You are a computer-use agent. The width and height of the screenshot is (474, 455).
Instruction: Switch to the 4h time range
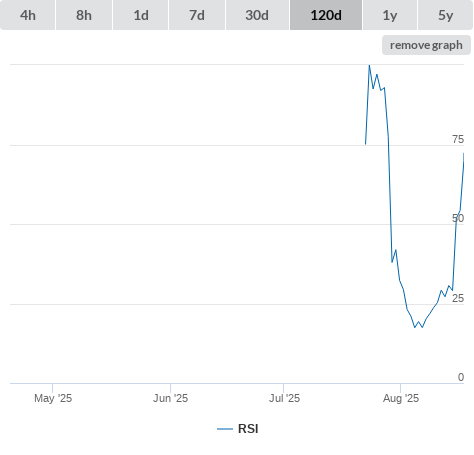click(x=28, y=15)
